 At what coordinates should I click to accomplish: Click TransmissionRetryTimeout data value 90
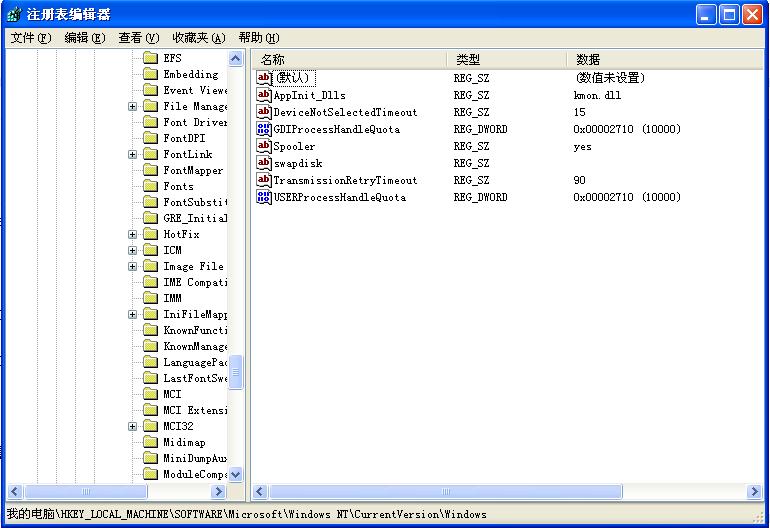579,180
